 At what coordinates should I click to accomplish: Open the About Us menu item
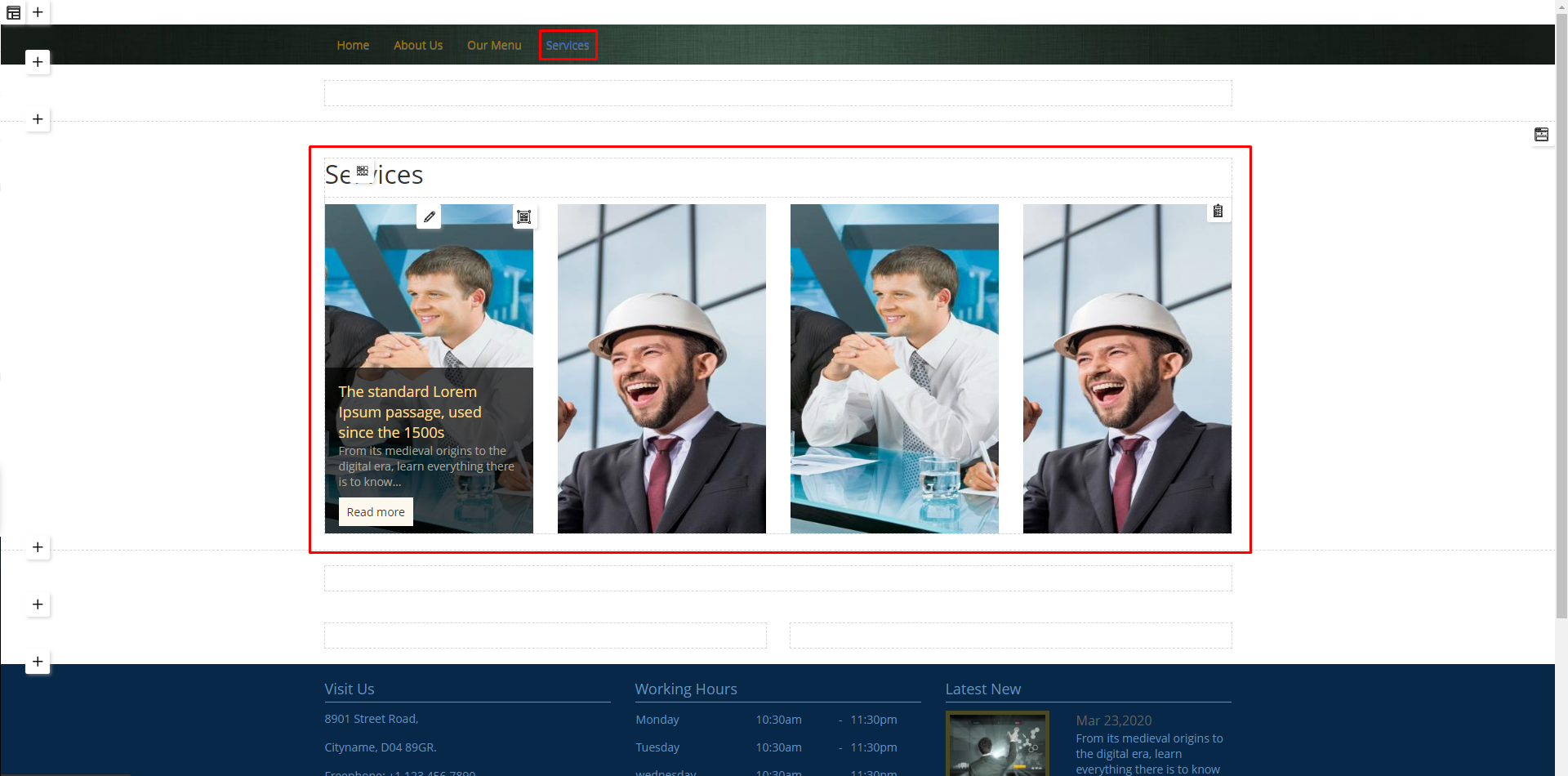(x=418, y=45)
